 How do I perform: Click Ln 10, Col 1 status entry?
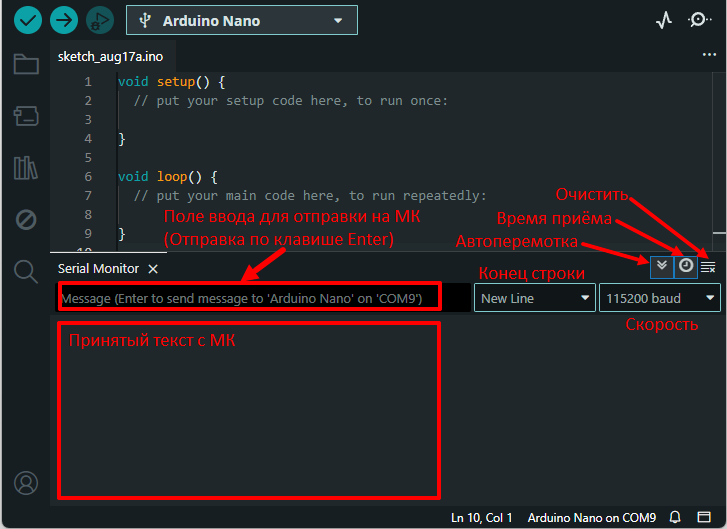pyautogui.click(x=481, y=517)
